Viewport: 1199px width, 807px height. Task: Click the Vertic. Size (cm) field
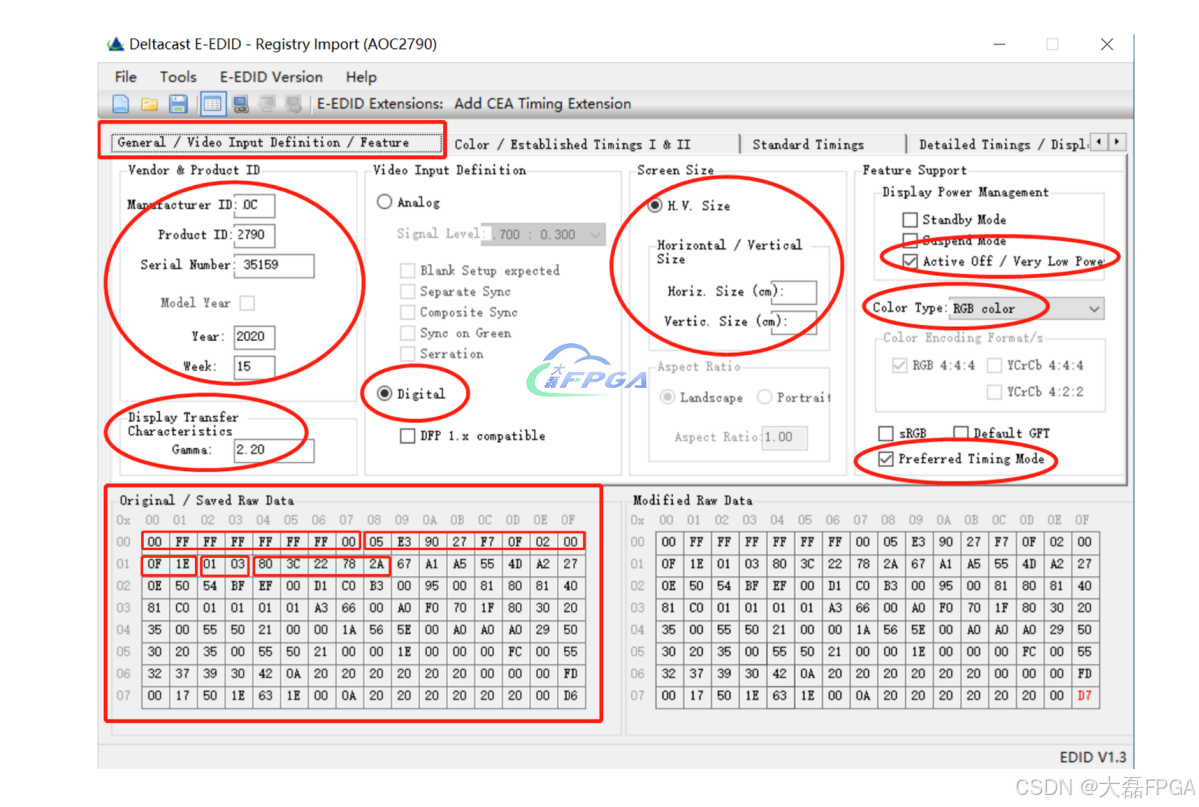pos(794,321)
